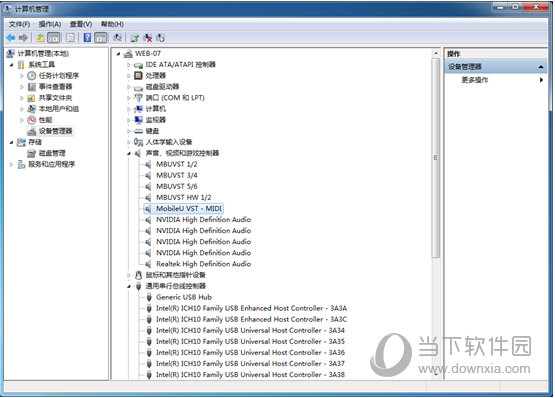Click the 事件查看器 icon in the tree
The image size is (555, 398).
coord(32,87)
